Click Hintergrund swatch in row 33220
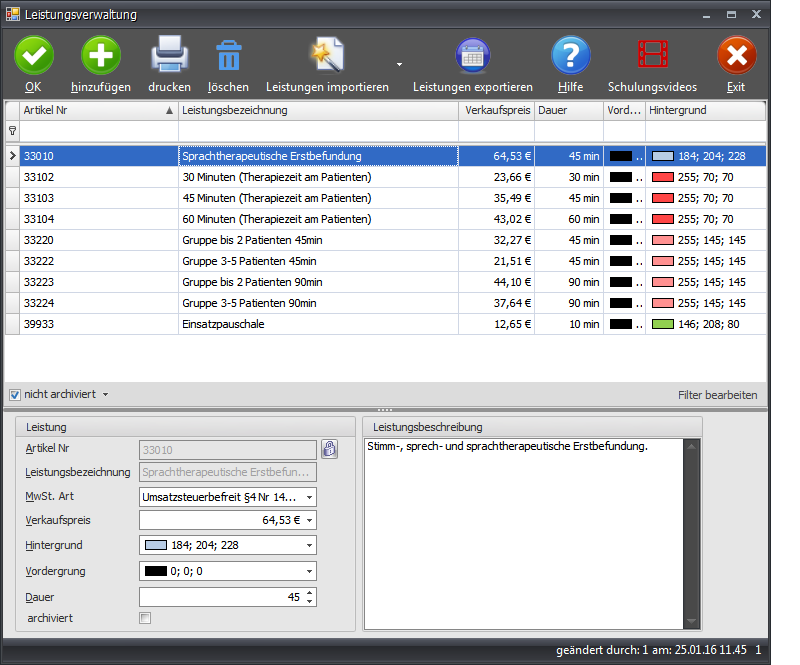Viewport: 800px width, 665px height. click(663, 240)
